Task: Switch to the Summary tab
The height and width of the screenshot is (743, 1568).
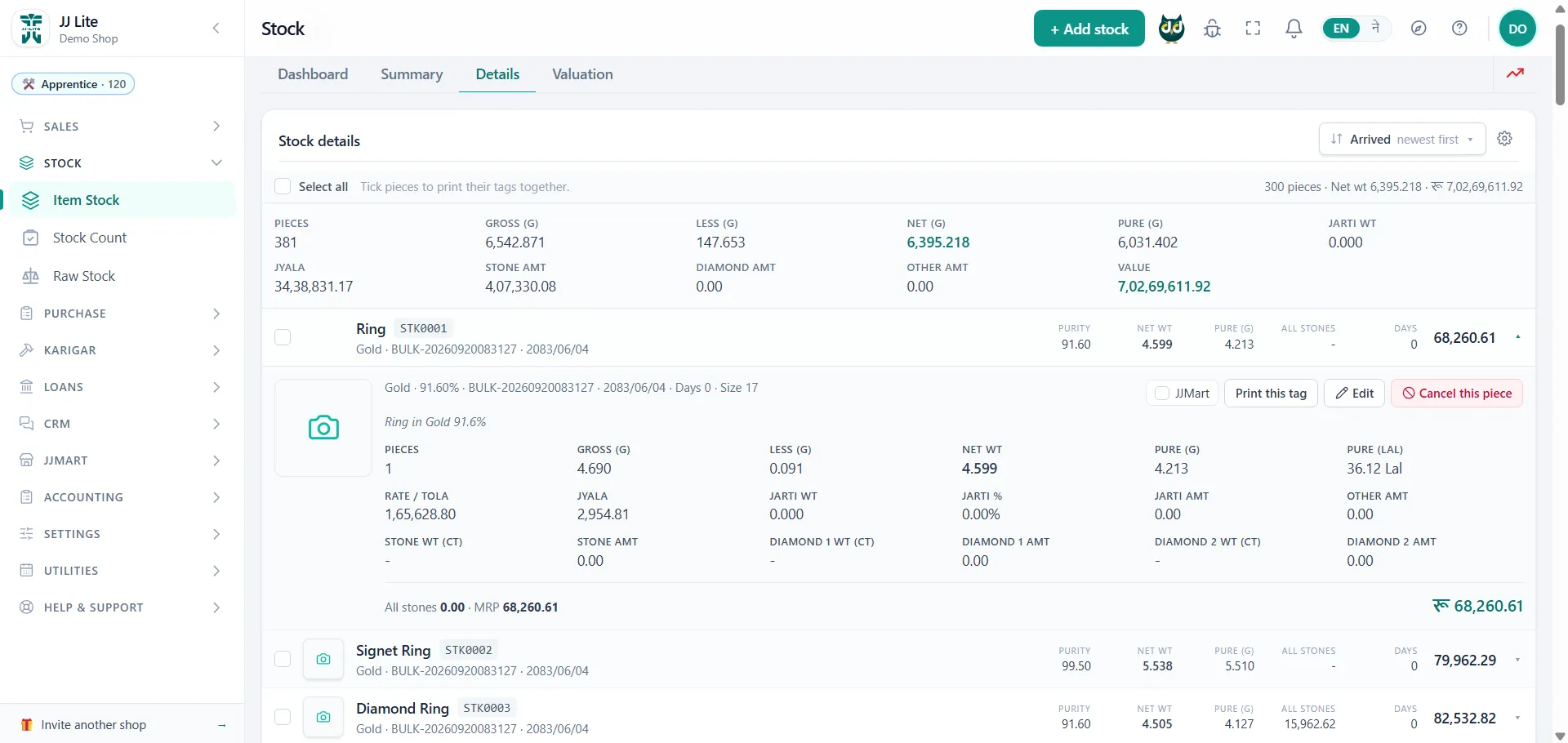Action: coord(412,74)
